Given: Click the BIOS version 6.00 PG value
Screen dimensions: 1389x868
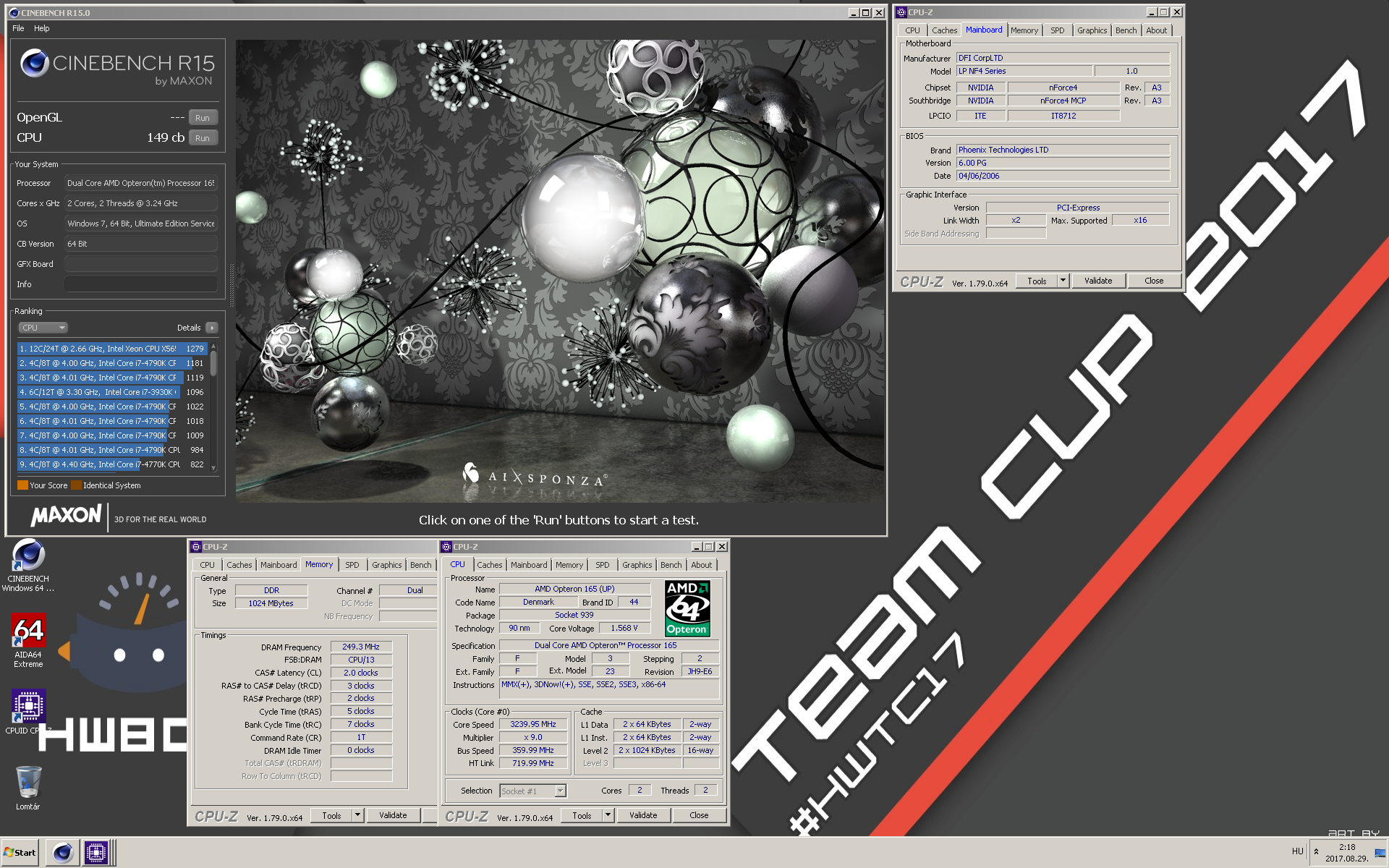Looking at the screenshot, I should [1063, 163].
